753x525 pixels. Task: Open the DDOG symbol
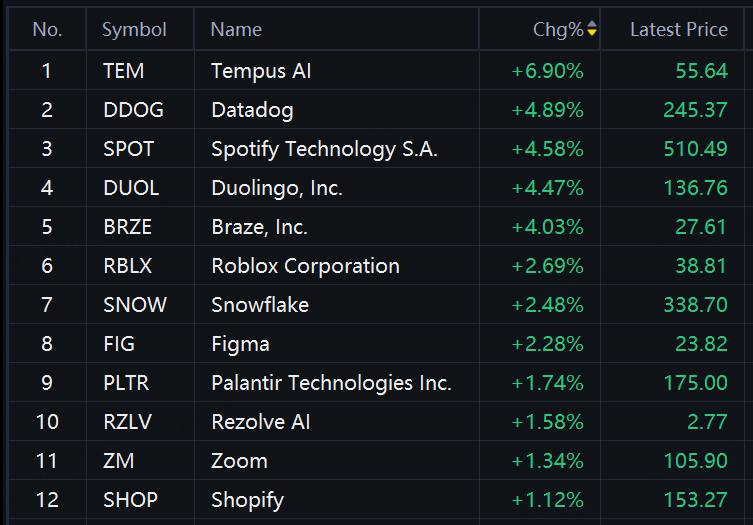click(x=134, y=110)
